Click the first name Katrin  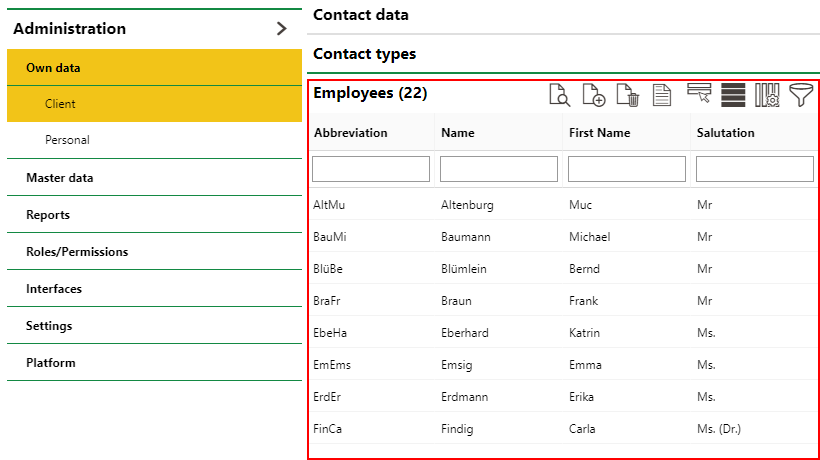(584, 332)
